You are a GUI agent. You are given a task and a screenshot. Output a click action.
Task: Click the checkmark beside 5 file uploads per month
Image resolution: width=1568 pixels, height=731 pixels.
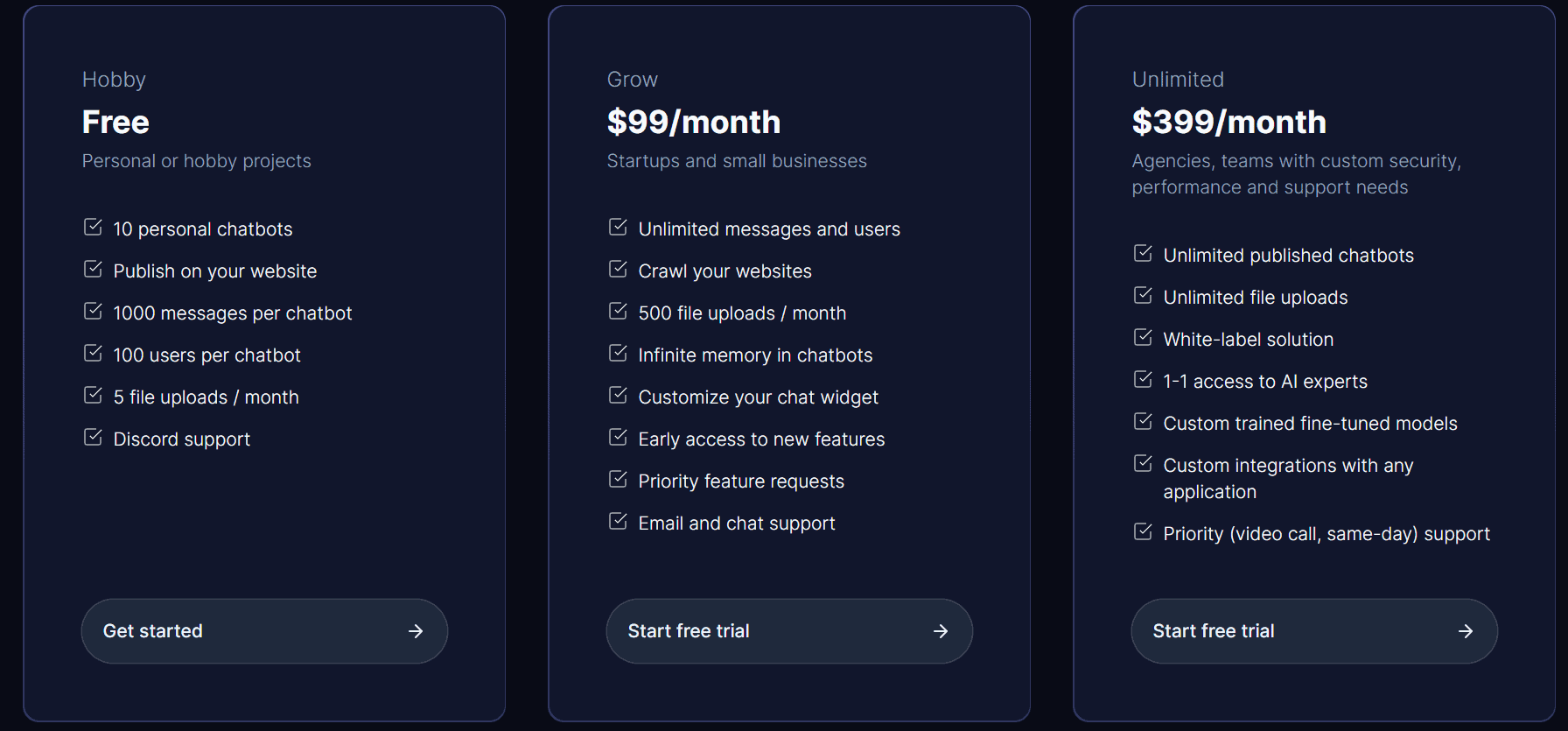(x=93, y=395)
